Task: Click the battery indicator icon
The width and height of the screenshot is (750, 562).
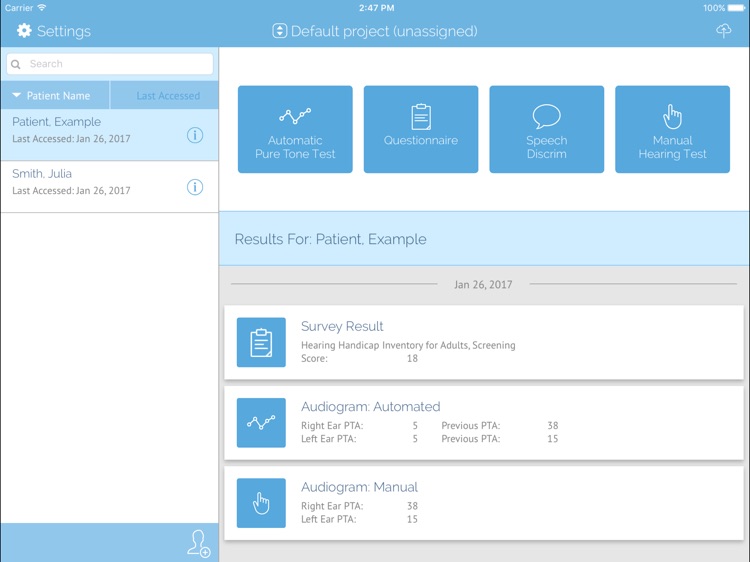Action: pyautogui.click(x=737, y=8)
